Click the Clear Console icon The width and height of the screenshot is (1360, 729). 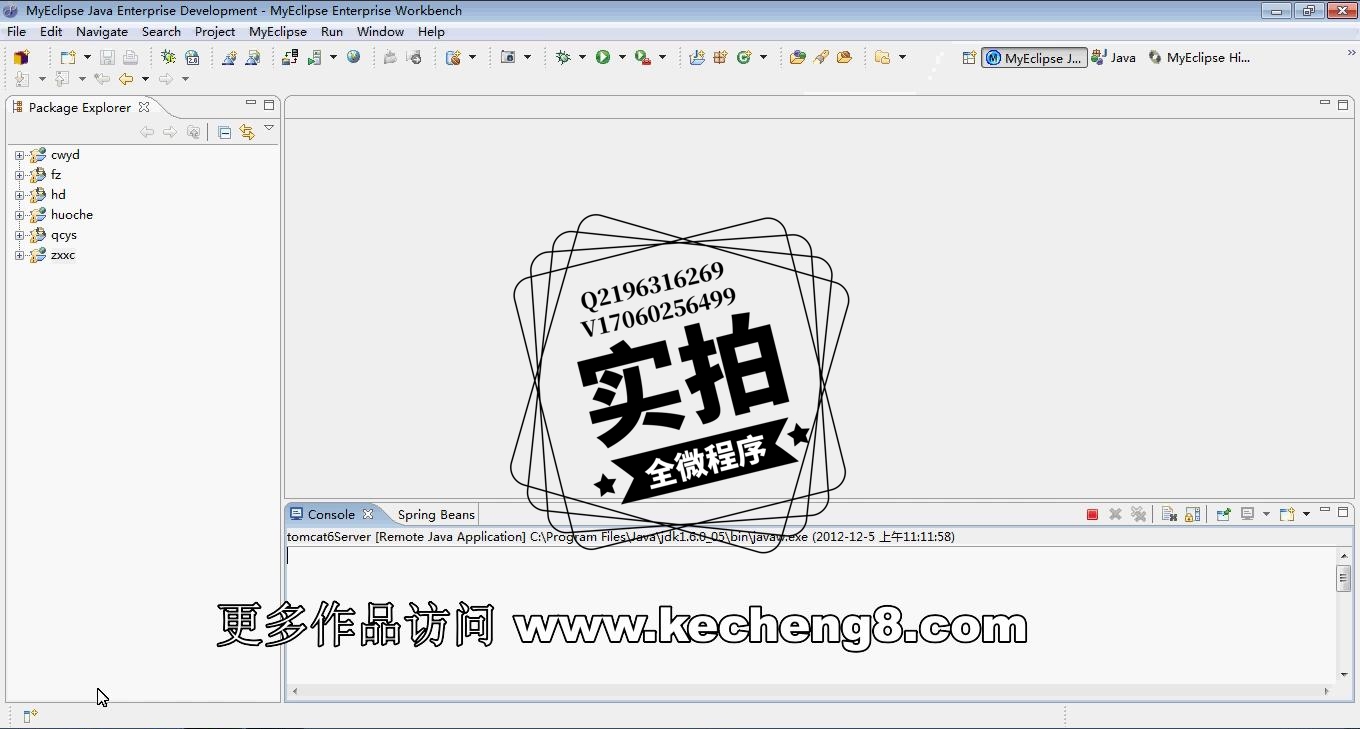[1169, 514]
